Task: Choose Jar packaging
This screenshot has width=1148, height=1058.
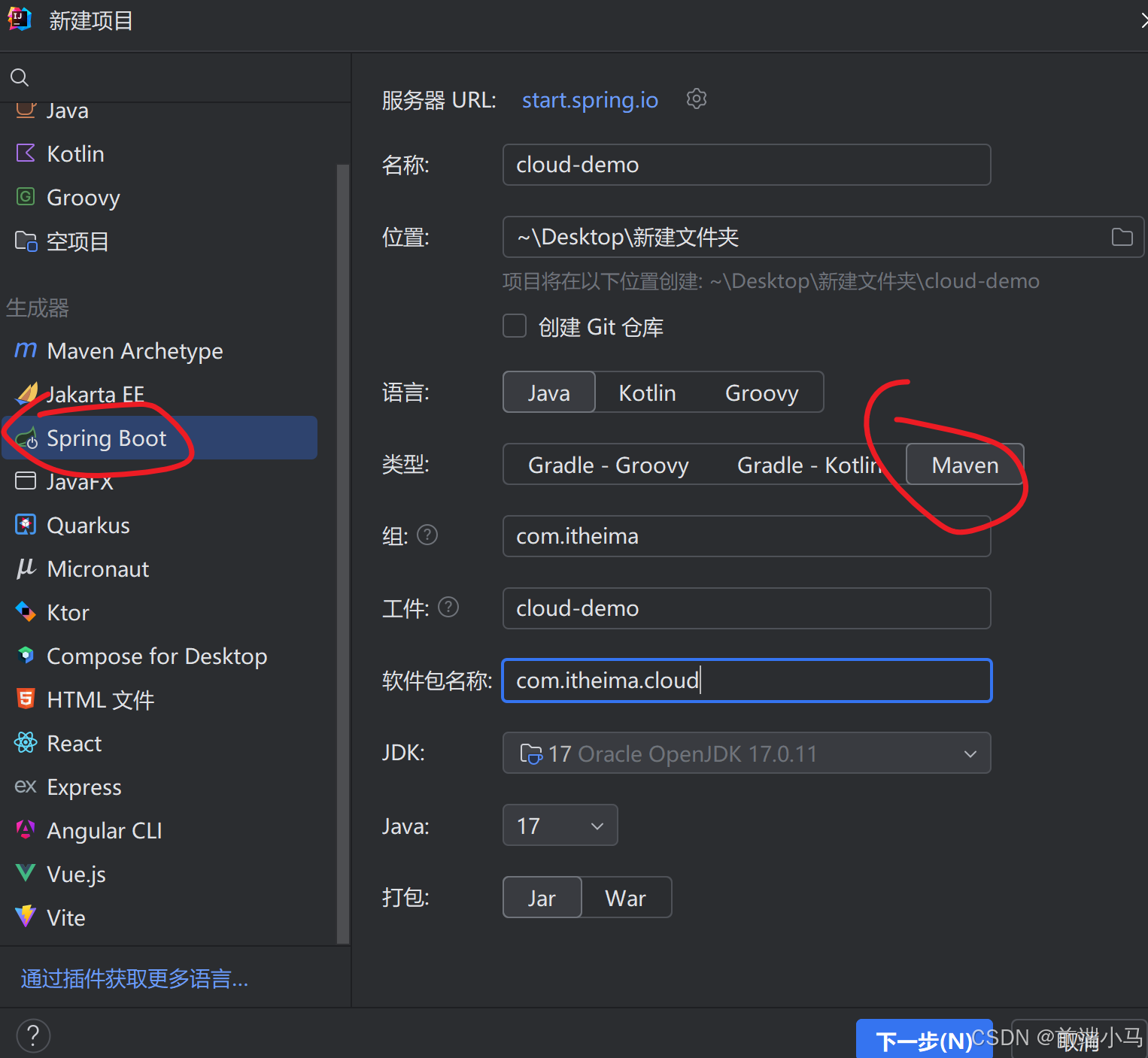Action: click(x=542, y=898)
